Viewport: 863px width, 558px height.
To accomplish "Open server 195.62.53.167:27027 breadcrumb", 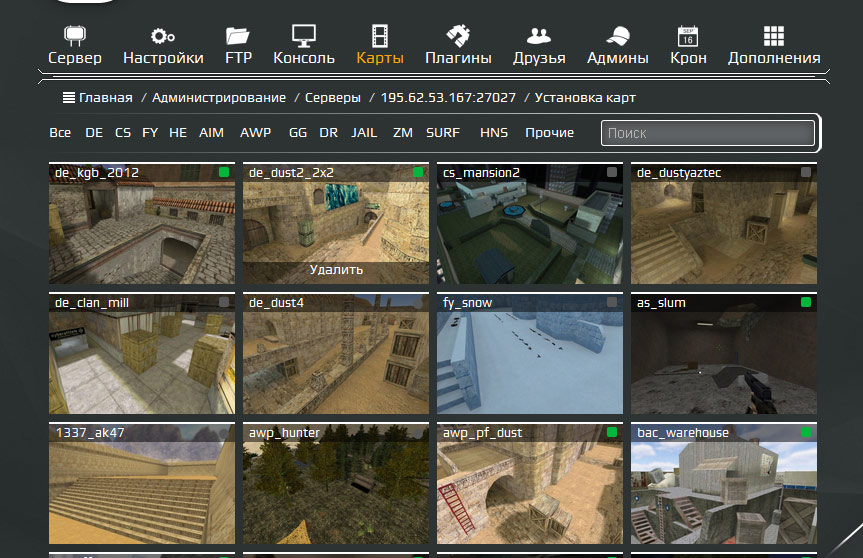I will point(448,98).
